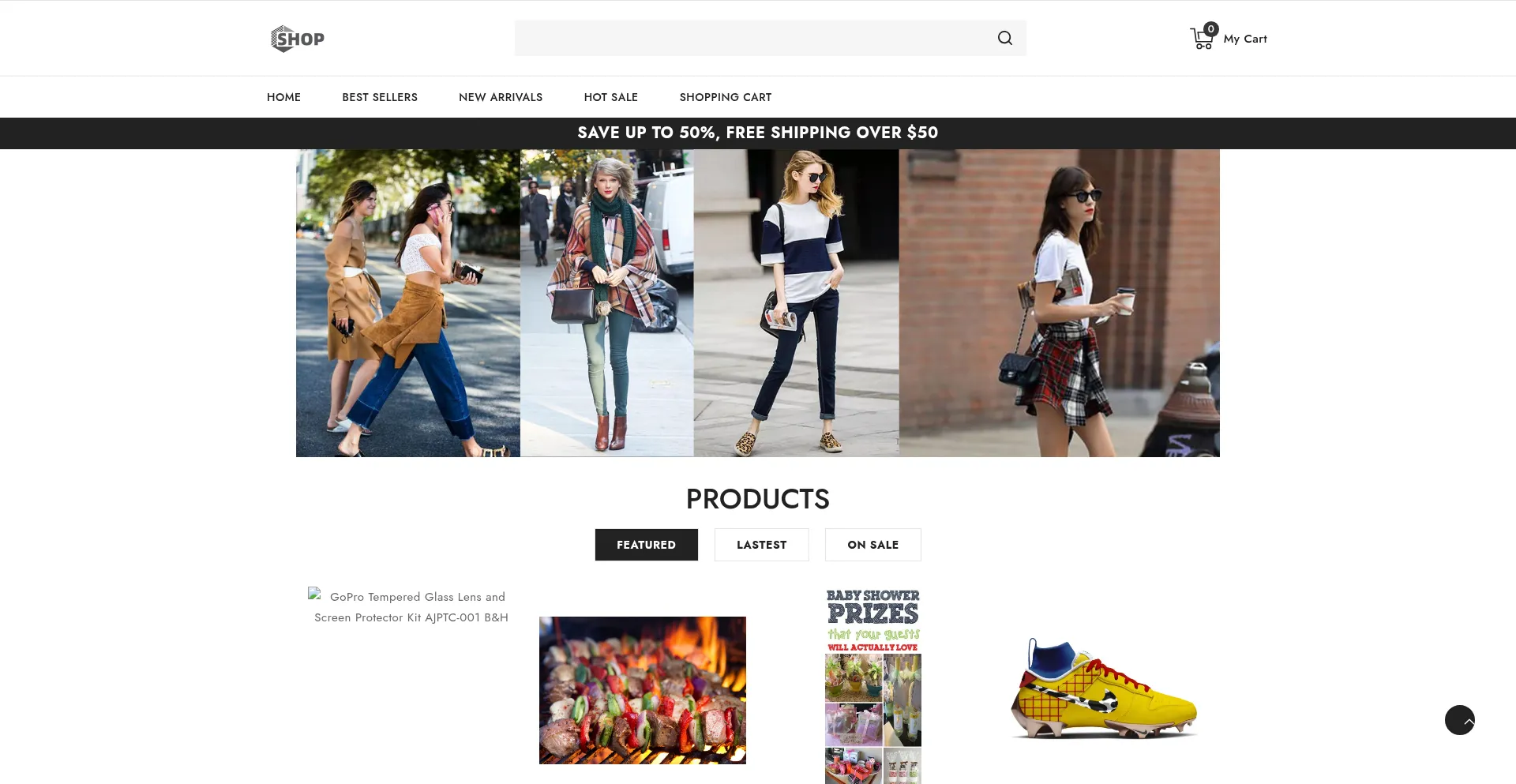This screenshot has width=1516, height=784.
Task: Click the scroll-to-top arrow button
Action: click(x=1459, y=720)
